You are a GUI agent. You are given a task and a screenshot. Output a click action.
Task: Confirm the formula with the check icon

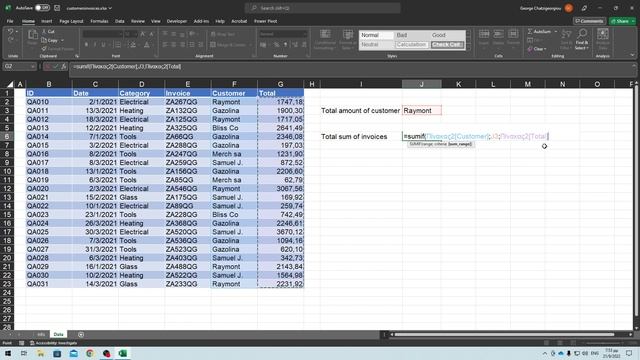[56, 67]
